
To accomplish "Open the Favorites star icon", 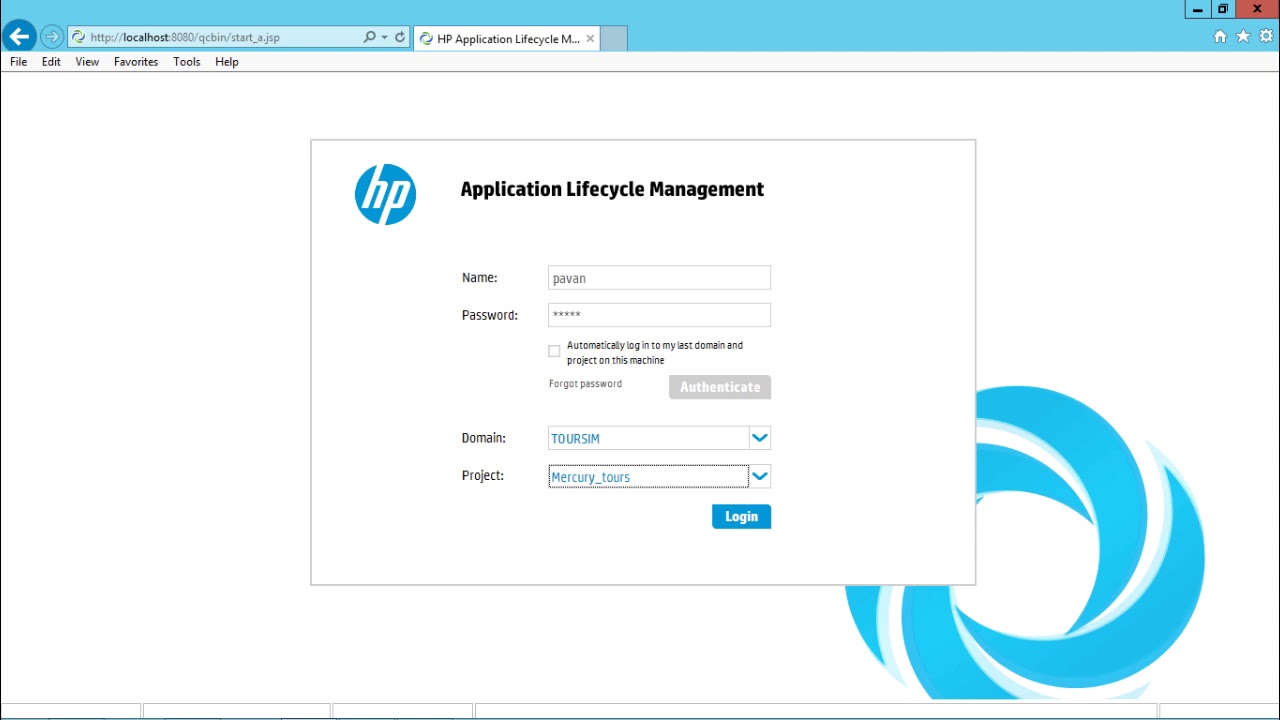I will 1243,36.
